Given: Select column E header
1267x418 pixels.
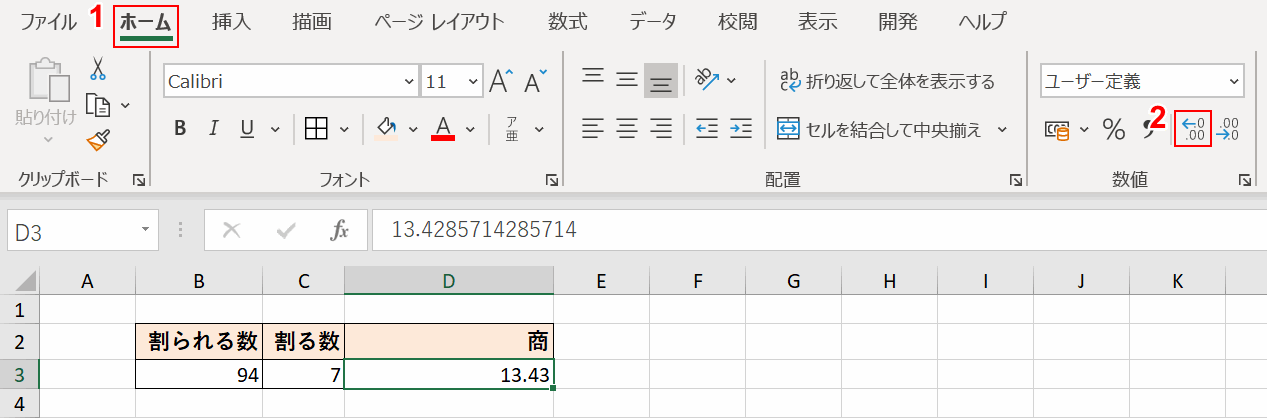Looking at the screenshot, I should click(x=601, y=281).
